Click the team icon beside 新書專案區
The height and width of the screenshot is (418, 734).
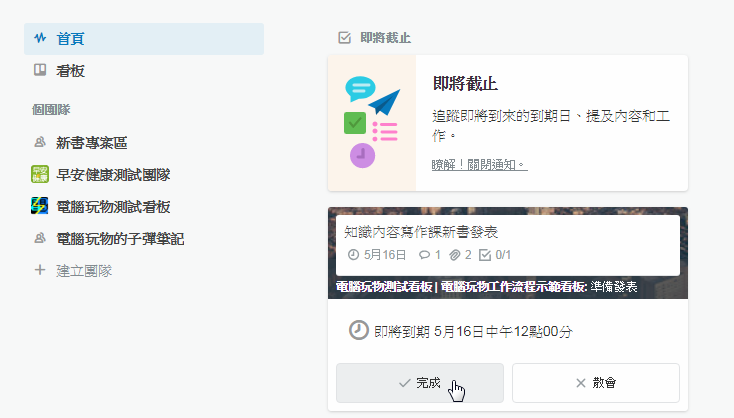pyautogui.click(x=40, y=142)
